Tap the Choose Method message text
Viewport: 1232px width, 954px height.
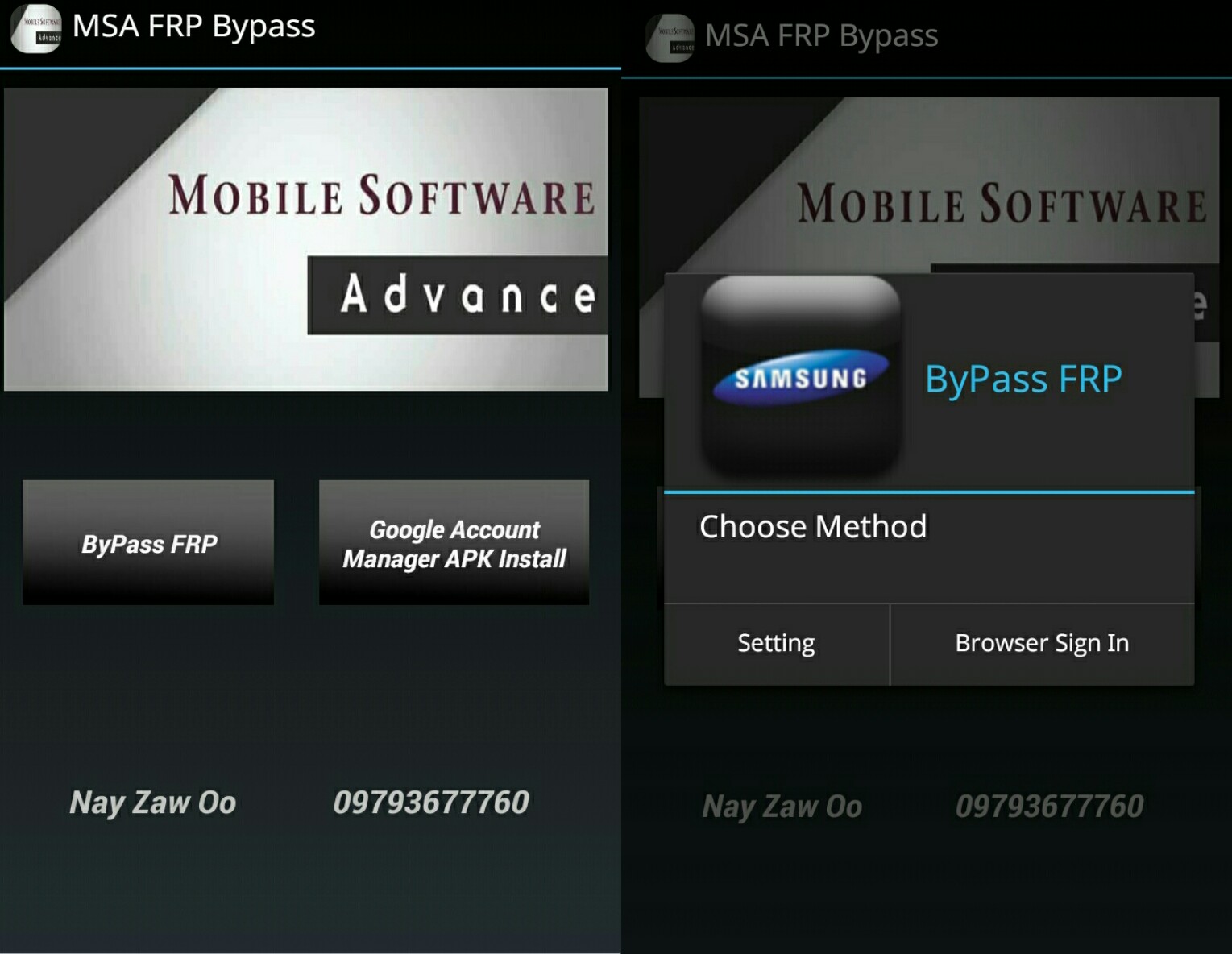point(813,527)
